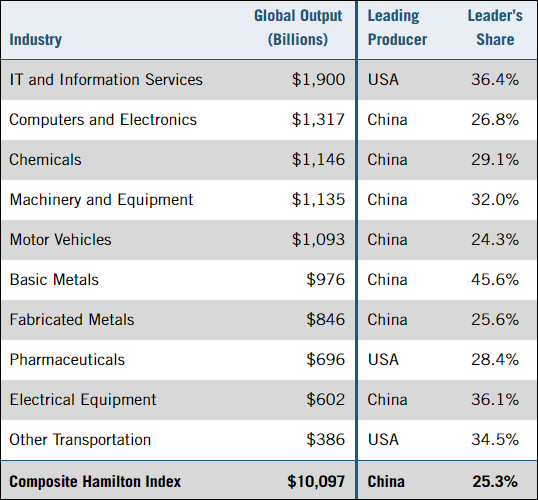This screenshot has height=500, width=538.
Task: Select the Motor Vehicles row label
Action: pyautogui.click(x=60, y=240)
